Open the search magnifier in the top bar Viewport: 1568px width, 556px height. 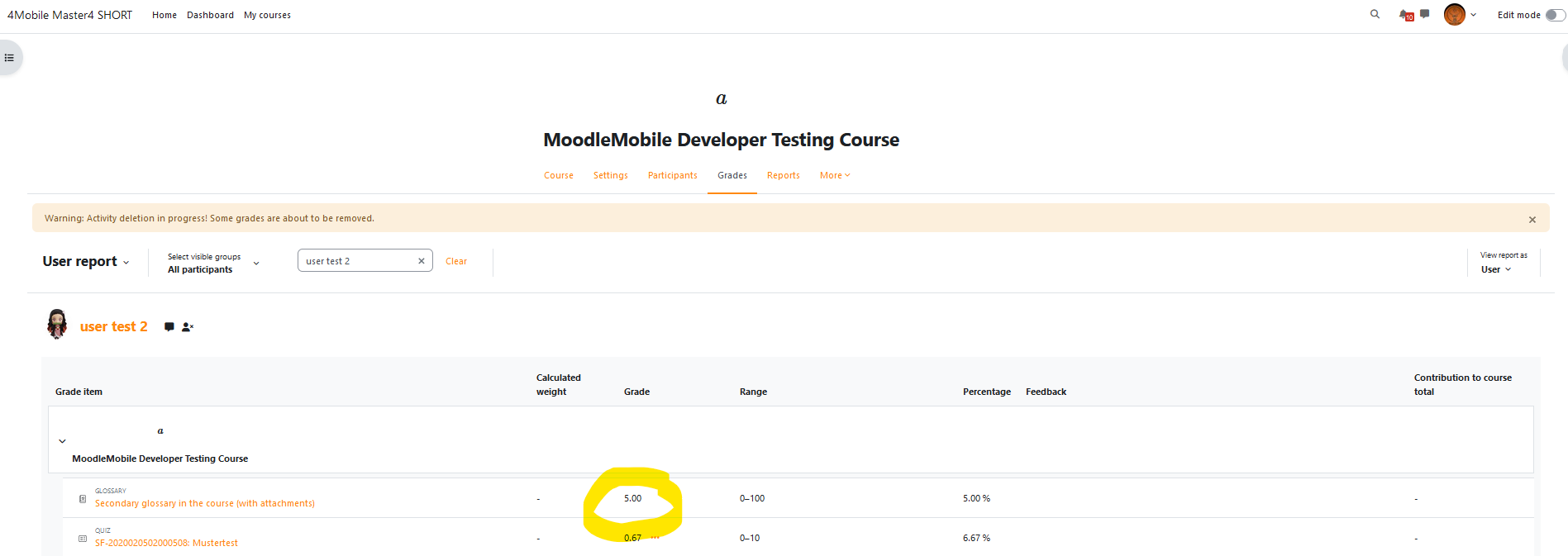(x=1375, y=14)
